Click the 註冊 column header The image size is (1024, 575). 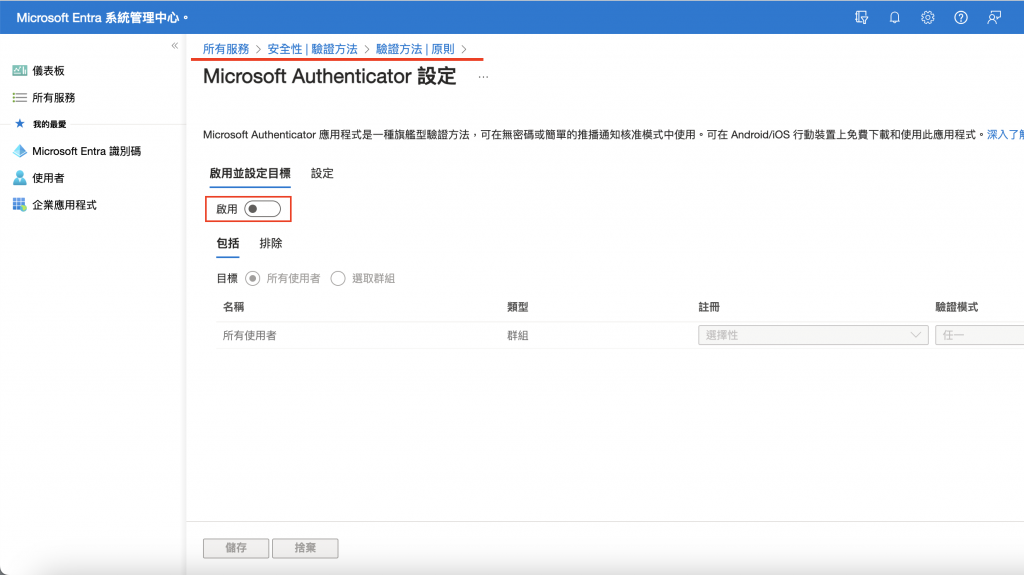click(709, 307)
